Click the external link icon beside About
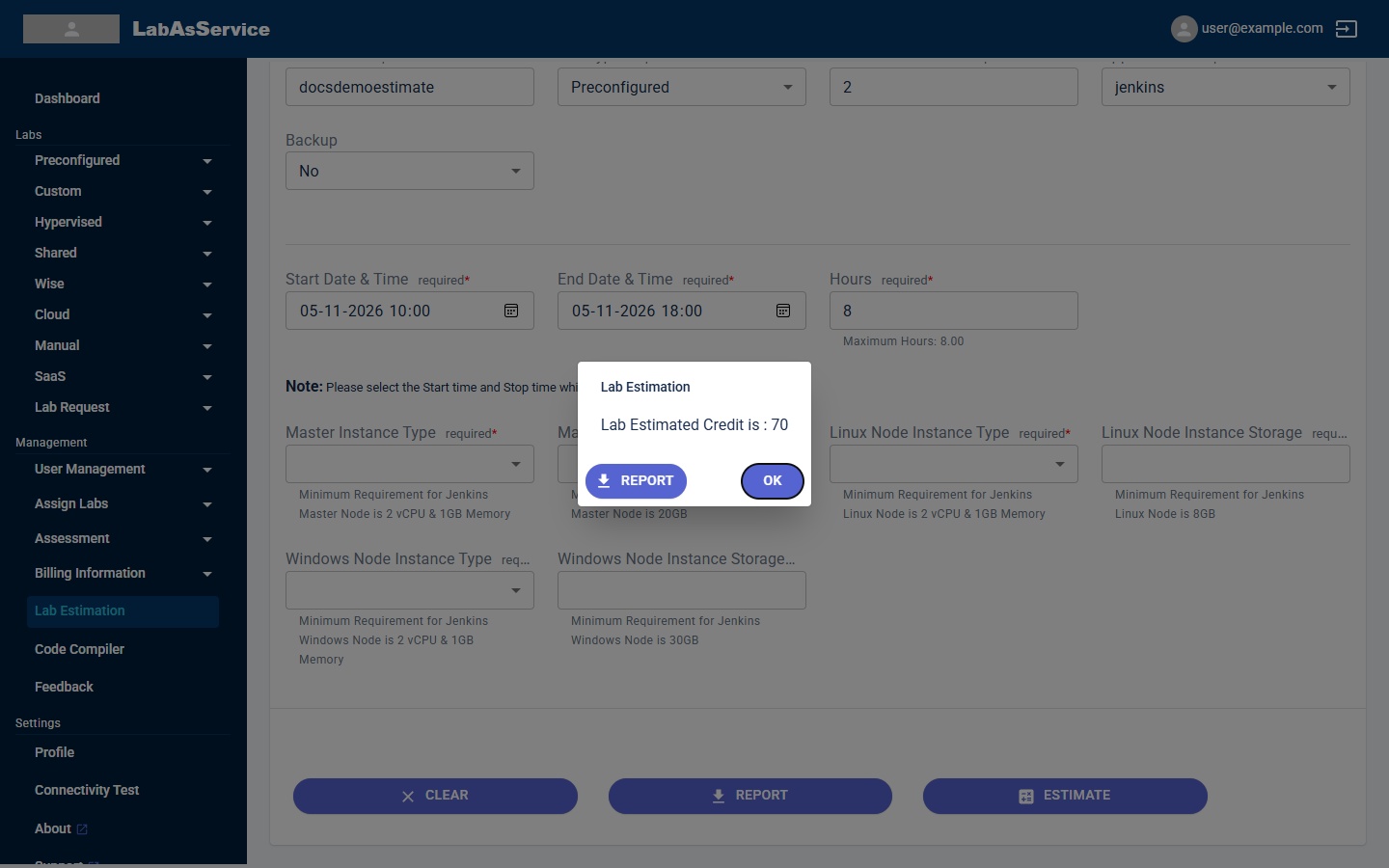Screen dimensions: 1389x868 click(x=82, y=829)
